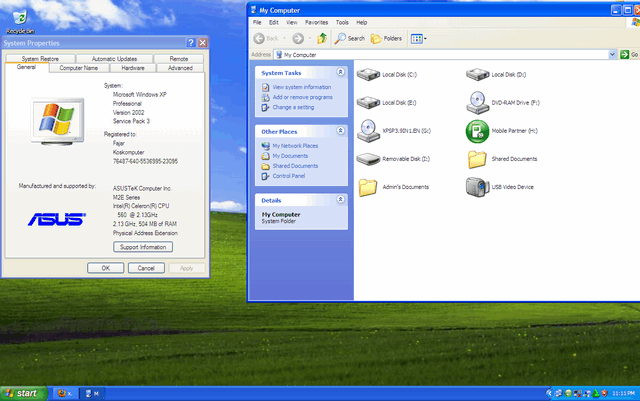Click the Go button beside address bar
The image size is (640, 401).
pos(629,54)
